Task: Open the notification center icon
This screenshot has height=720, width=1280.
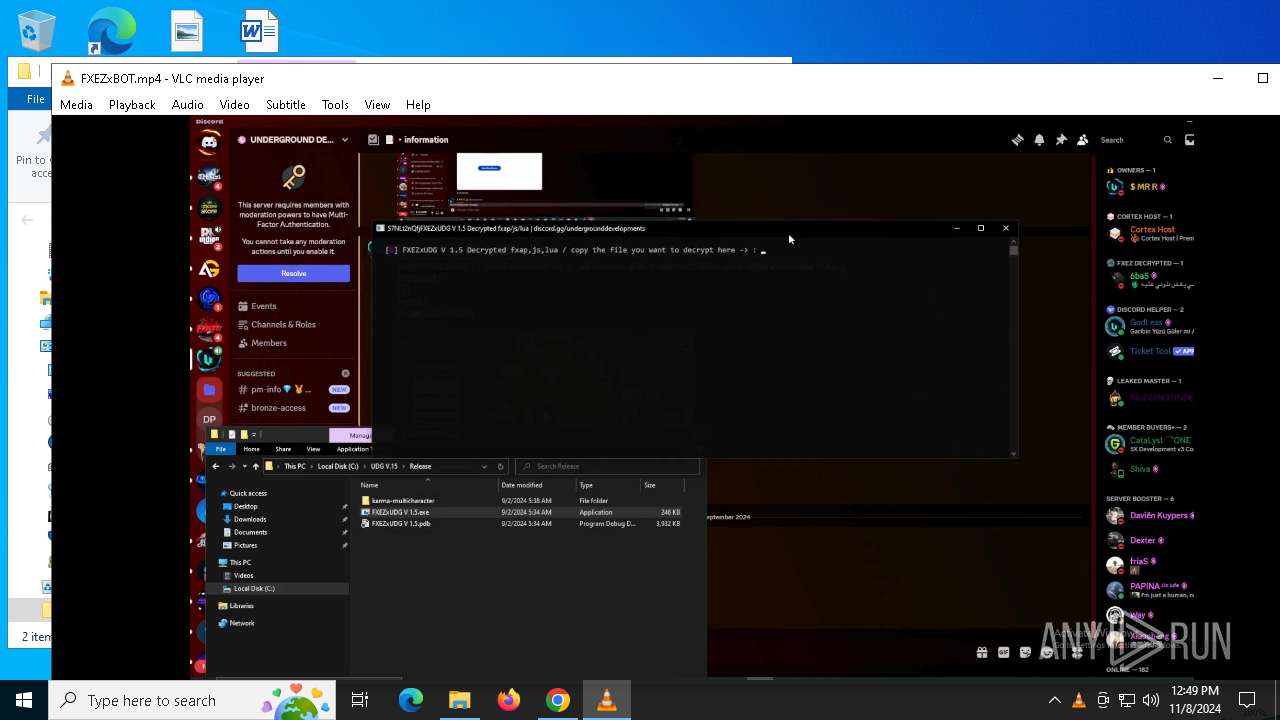Action: (x=1247, y=700)
